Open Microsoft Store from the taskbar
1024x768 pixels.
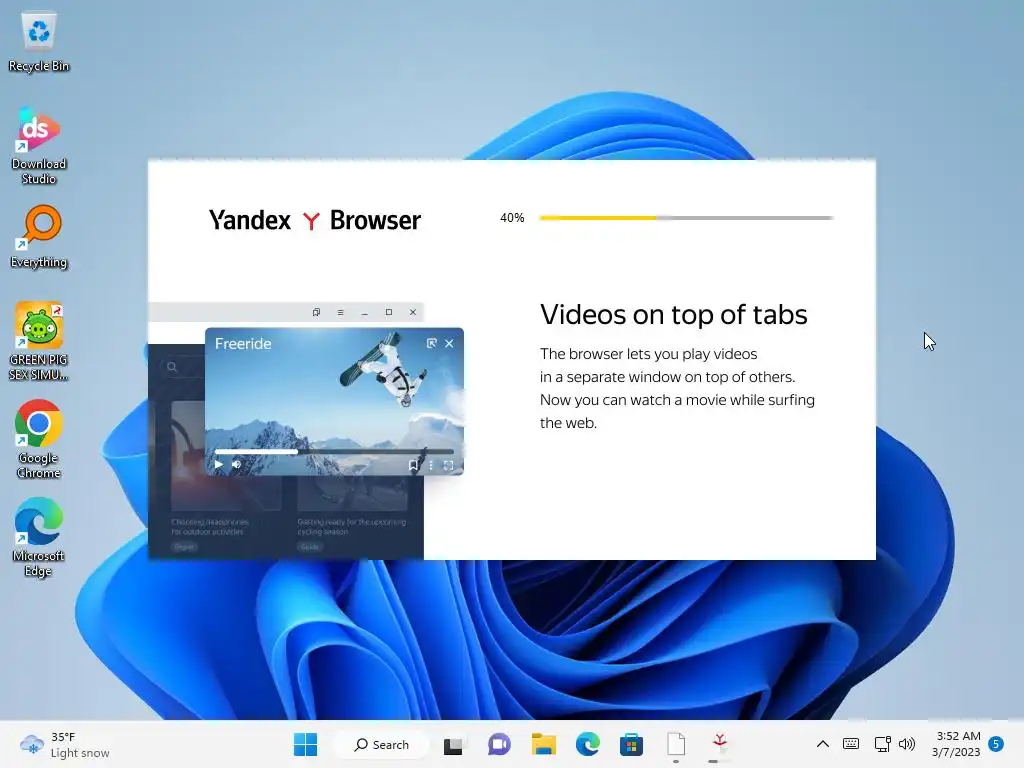[632, 744]
